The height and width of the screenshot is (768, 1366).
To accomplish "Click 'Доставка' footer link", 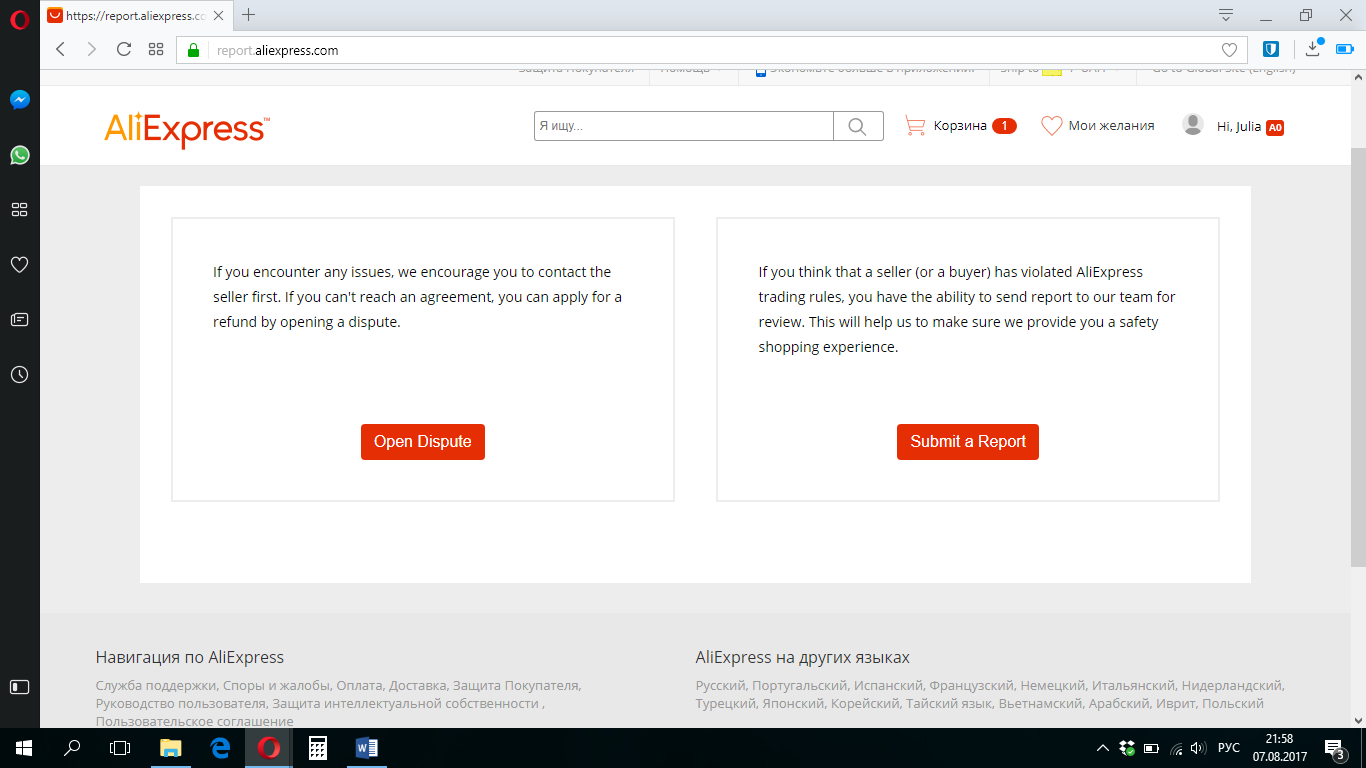I will point(417,686).
